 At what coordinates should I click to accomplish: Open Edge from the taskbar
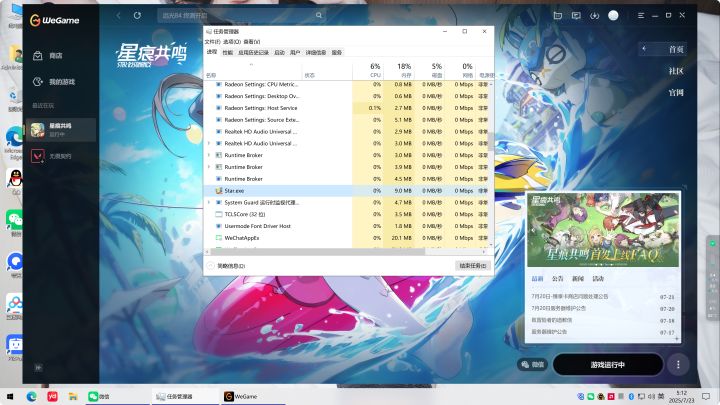(31, 396)
